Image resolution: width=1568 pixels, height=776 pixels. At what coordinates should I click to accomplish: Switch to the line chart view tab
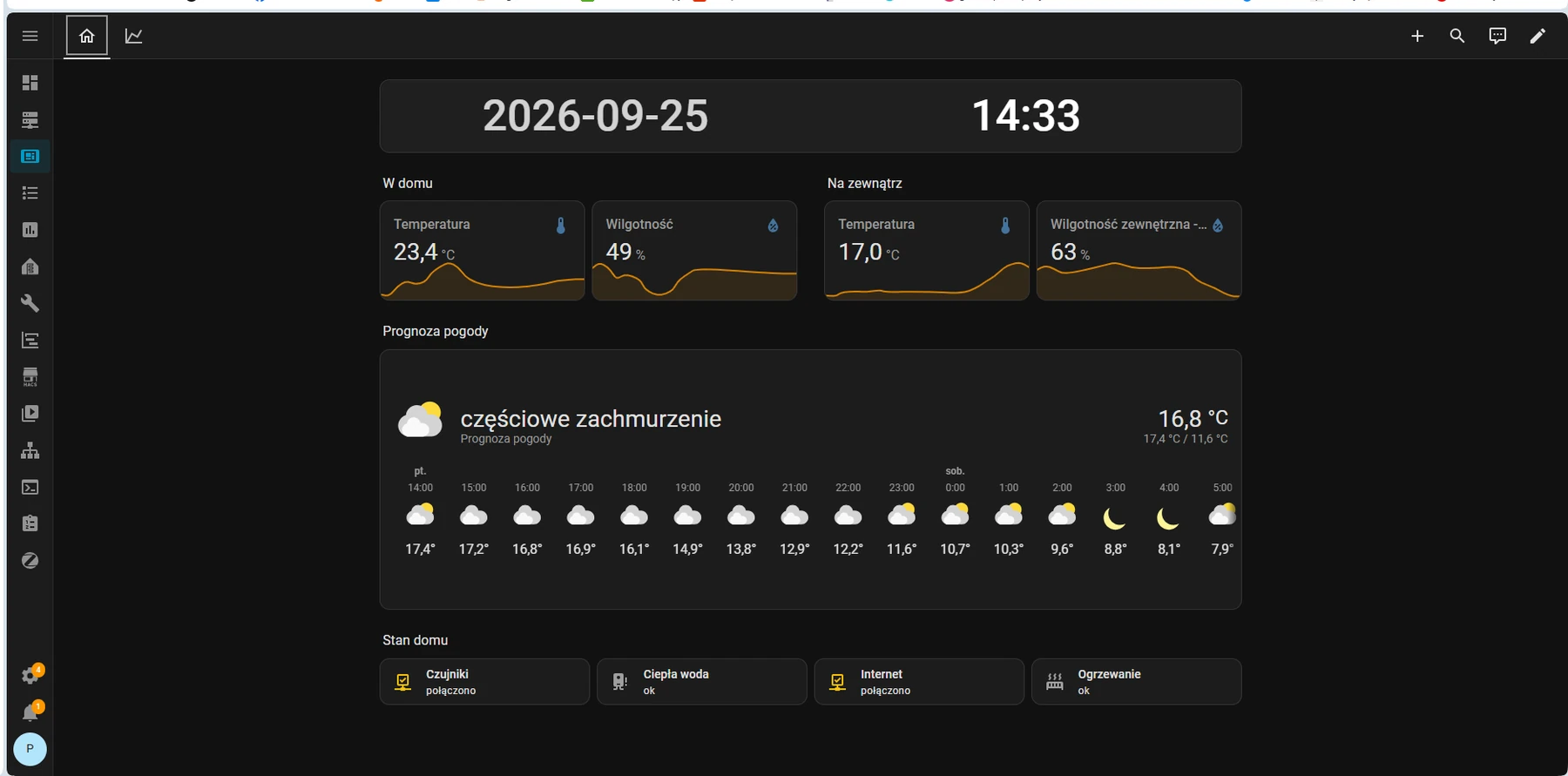[133, 36]
